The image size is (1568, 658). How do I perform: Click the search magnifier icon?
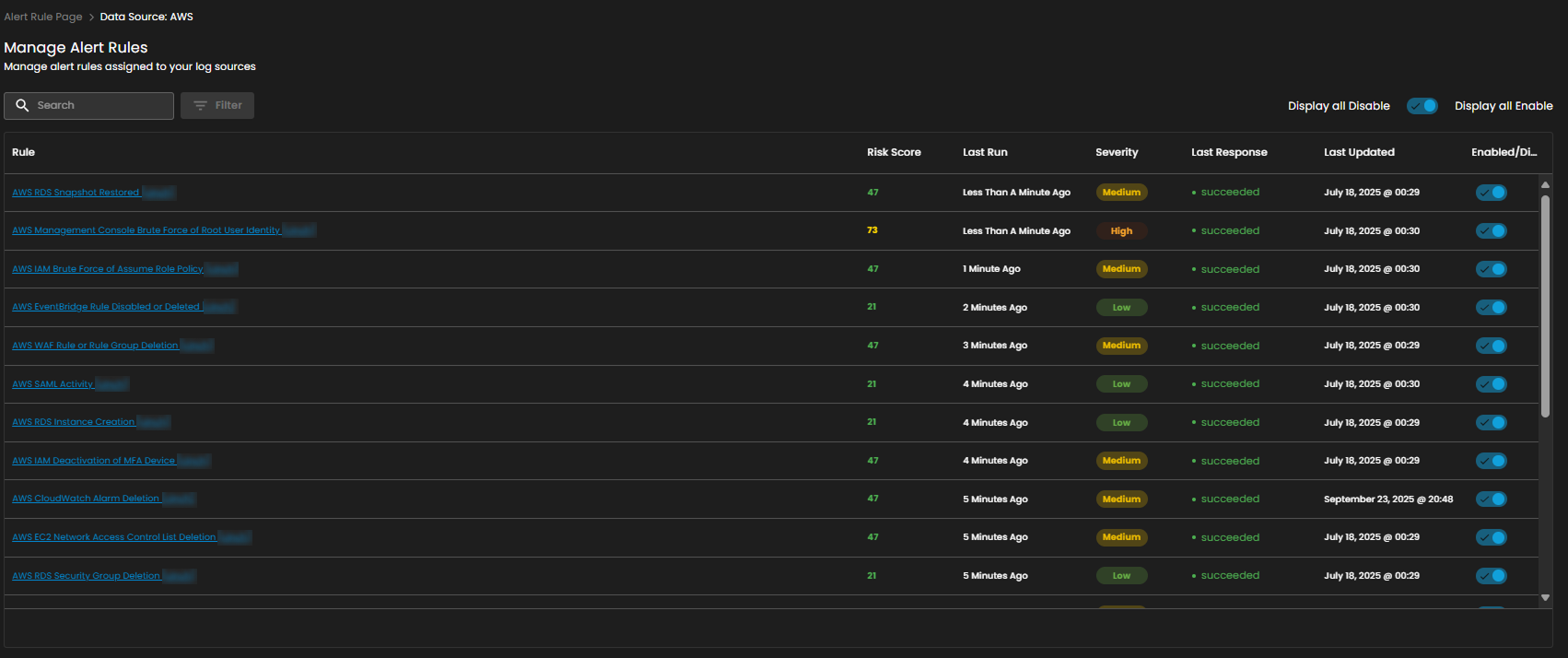[x=22, y=106]
